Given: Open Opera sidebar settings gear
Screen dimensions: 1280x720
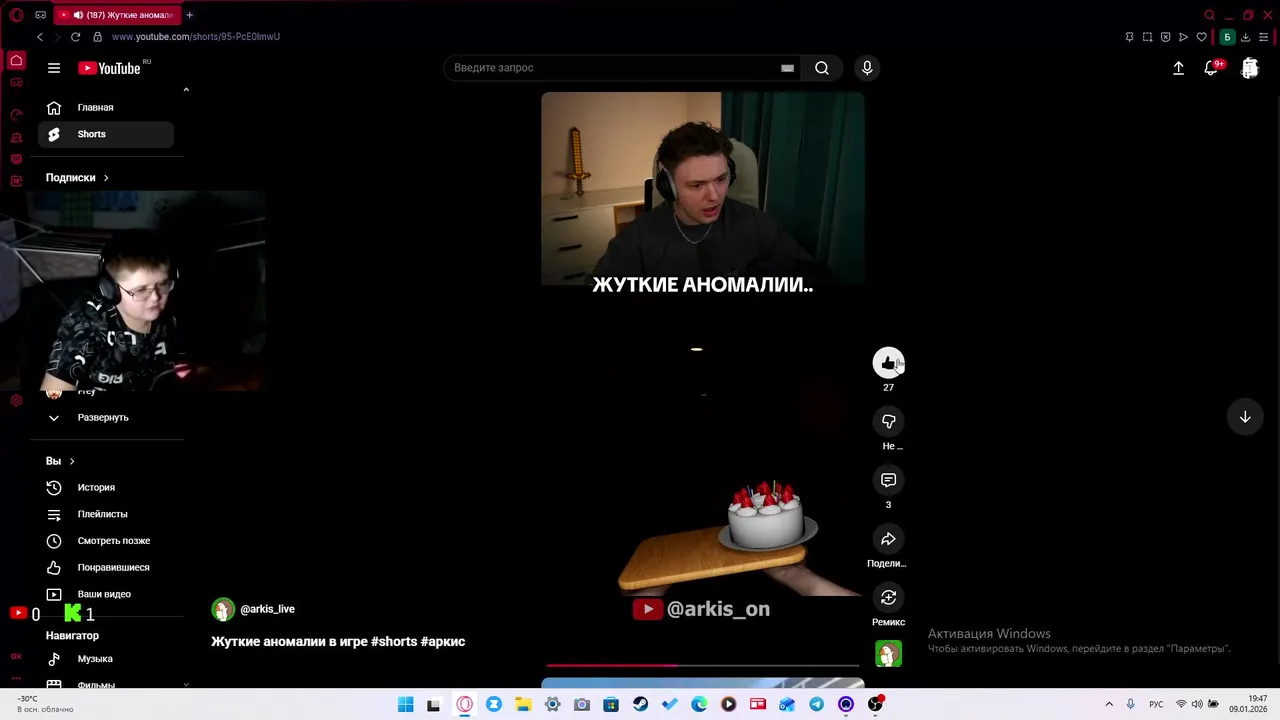Looking at the screenshot, I should coord(16,401).
